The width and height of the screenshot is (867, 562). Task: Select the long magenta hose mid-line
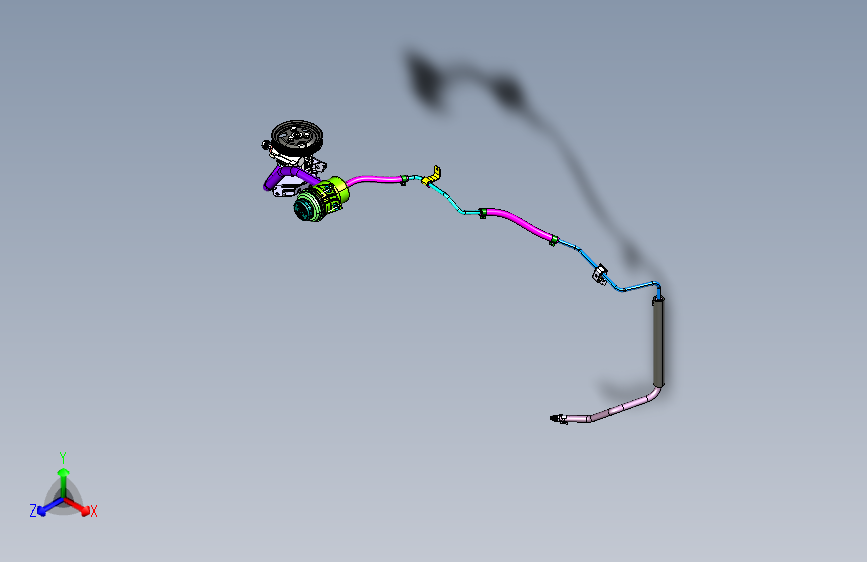point(520,222)
